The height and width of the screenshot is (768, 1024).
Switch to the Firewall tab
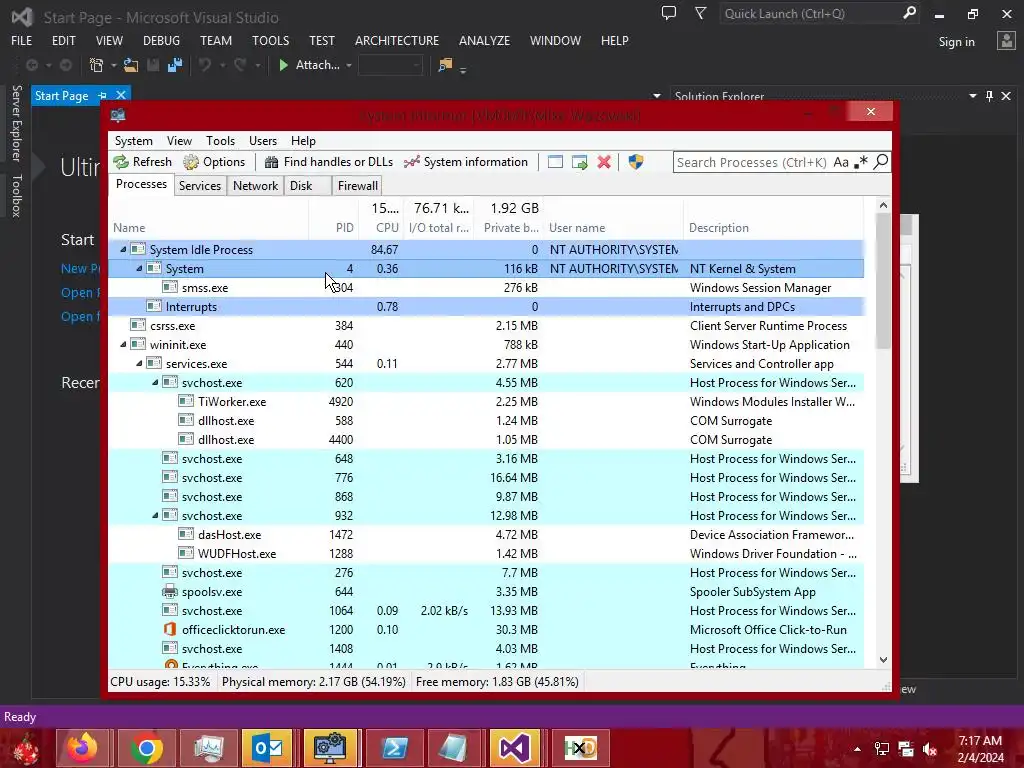click(357, 185)
